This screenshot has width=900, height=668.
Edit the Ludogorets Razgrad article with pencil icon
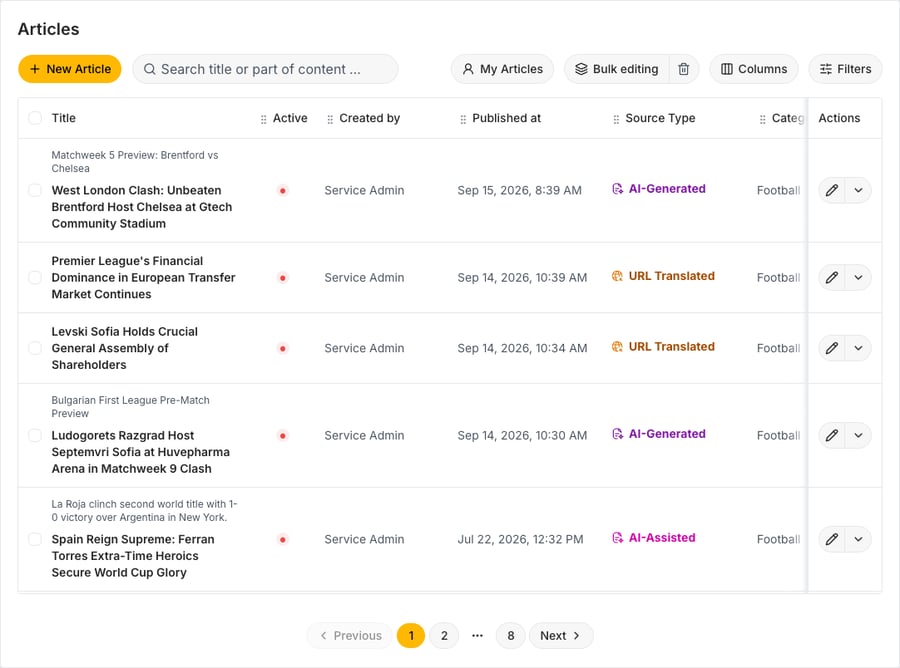[832, 436]
